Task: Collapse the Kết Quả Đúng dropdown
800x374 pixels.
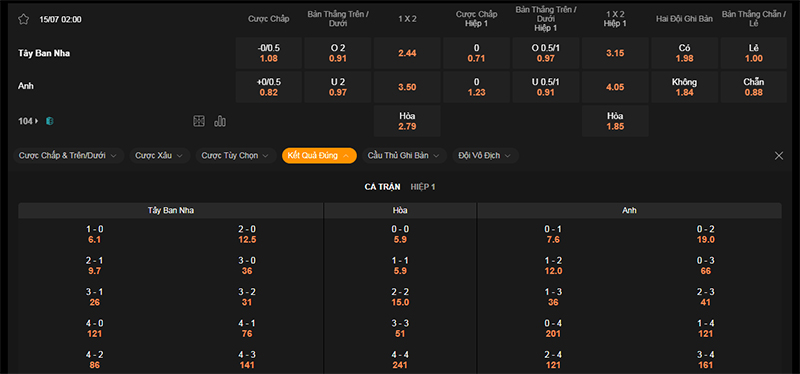Action: (319, 156)
